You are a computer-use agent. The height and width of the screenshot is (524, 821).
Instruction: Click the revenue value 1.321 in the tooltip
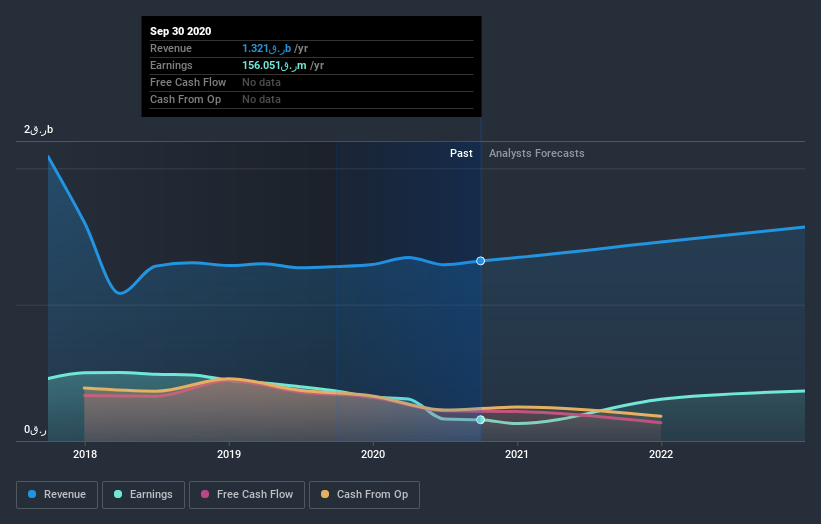[267, 49]
